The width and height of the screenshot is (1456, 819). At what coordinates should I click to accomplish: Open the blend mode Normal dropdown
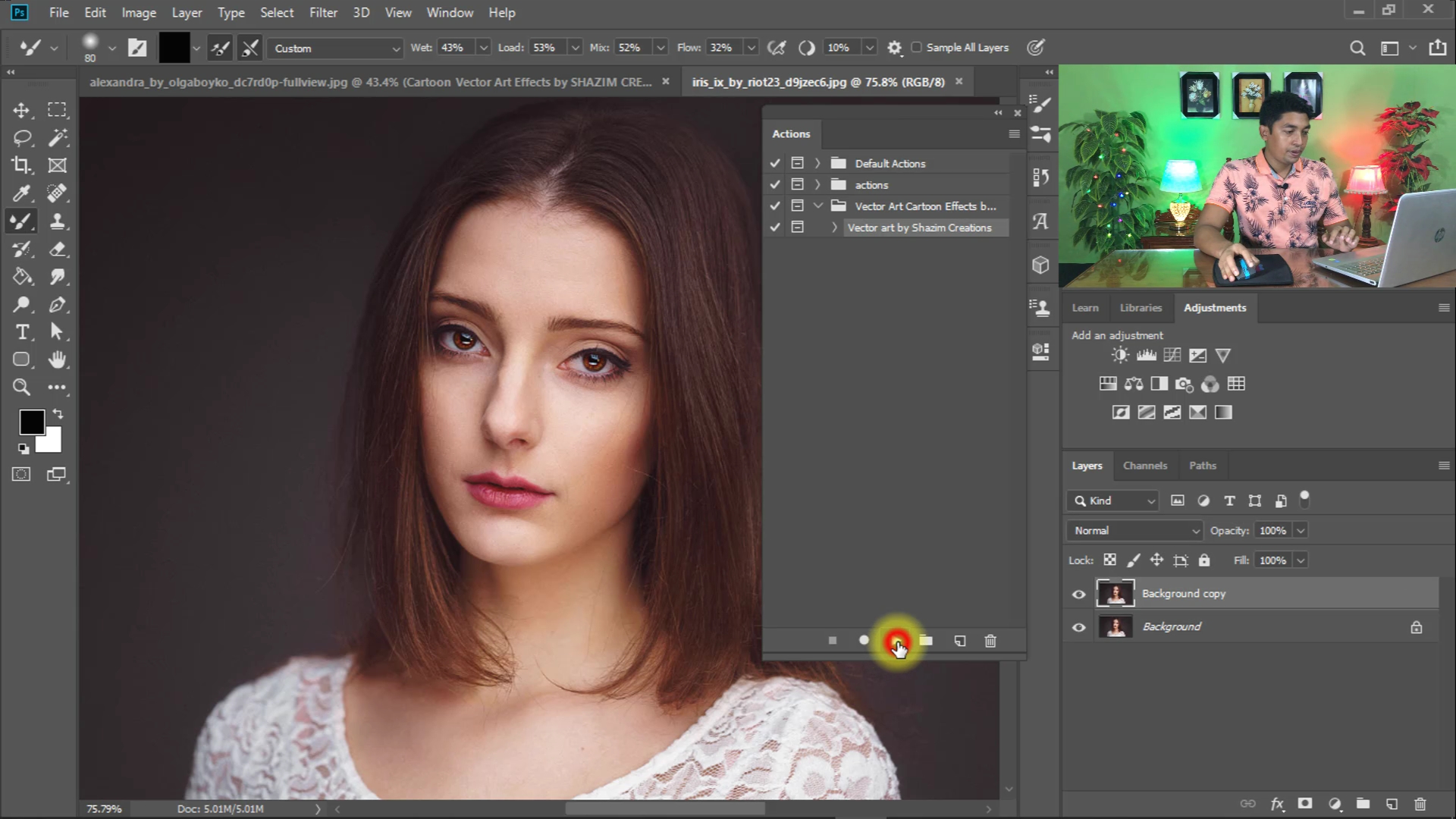point(1134,531)
